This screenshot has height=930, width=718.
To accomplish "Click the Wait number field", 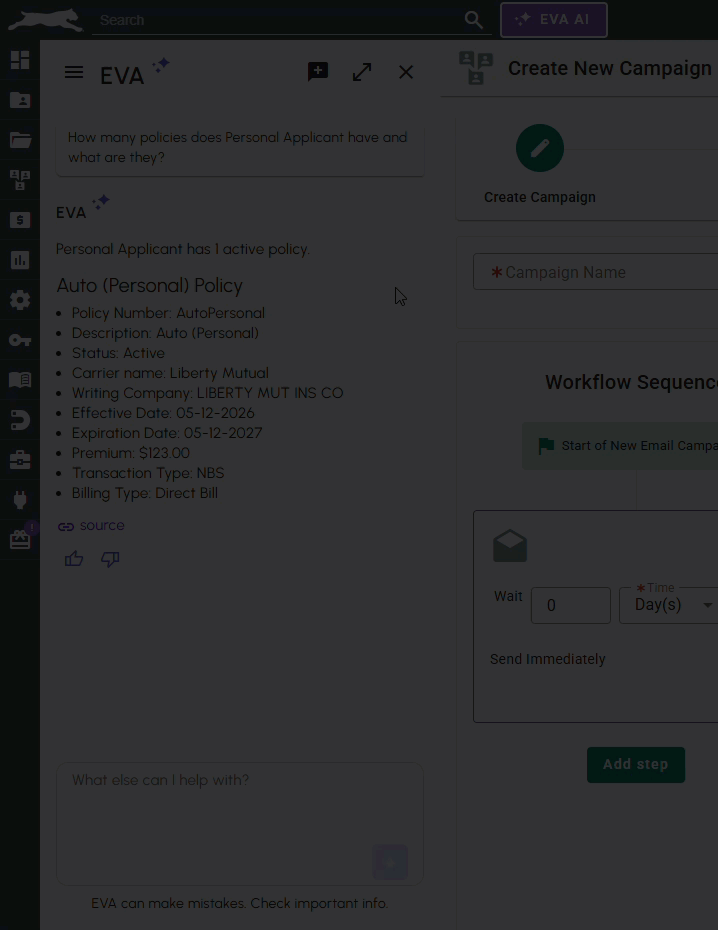I will click(x=570, y=605).
